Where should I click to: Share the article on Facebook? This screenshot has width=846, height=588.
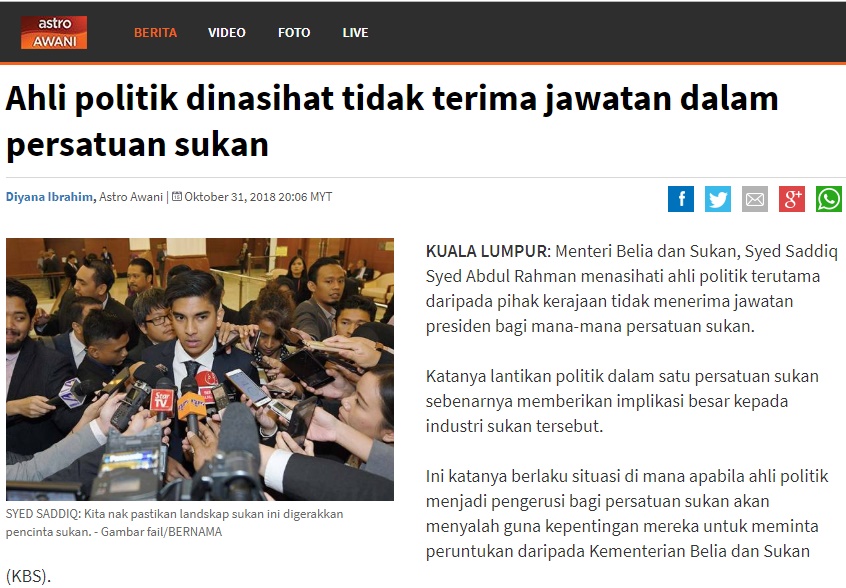coord(681,199)
